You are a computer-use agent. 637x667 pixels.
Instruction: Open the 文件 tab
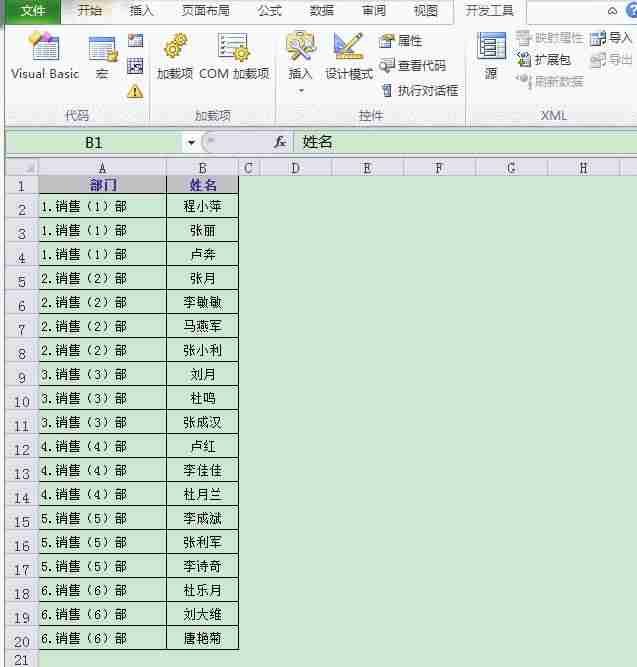[x=33, y=11]
